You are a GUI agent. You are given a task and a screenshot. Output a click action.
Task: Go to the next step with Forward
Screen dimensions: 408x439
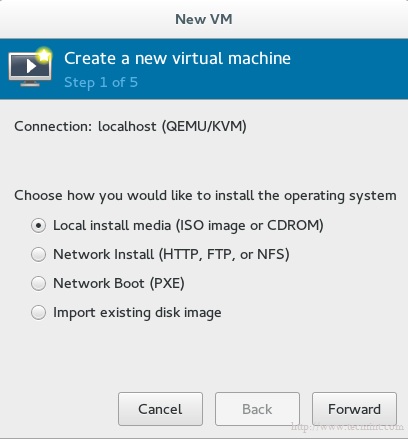click(x=354, y=409)
